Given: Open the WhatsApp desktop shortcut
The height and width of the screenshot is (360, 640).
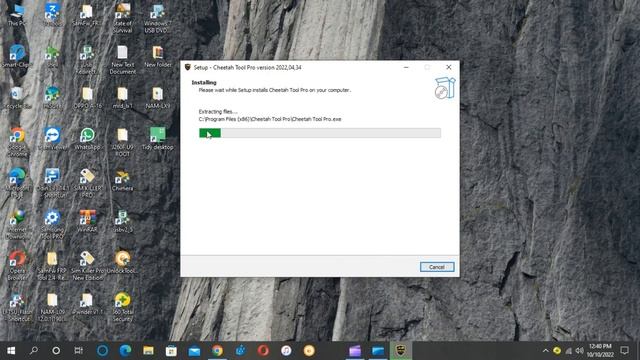Looking at the screenshot, I should point(87,139).
